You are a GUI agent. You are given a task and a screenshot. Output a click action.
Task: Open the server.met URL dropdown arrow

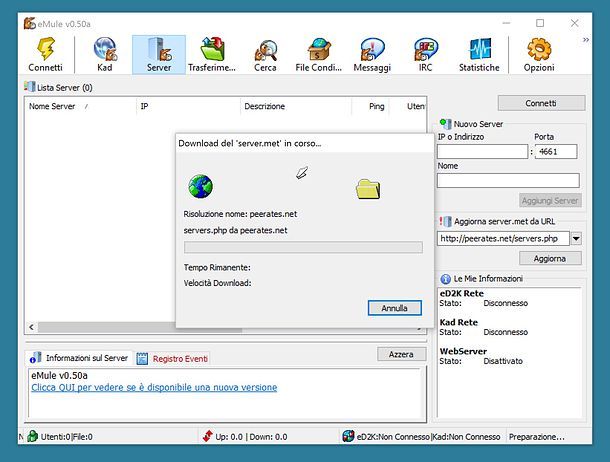point(576,238)
